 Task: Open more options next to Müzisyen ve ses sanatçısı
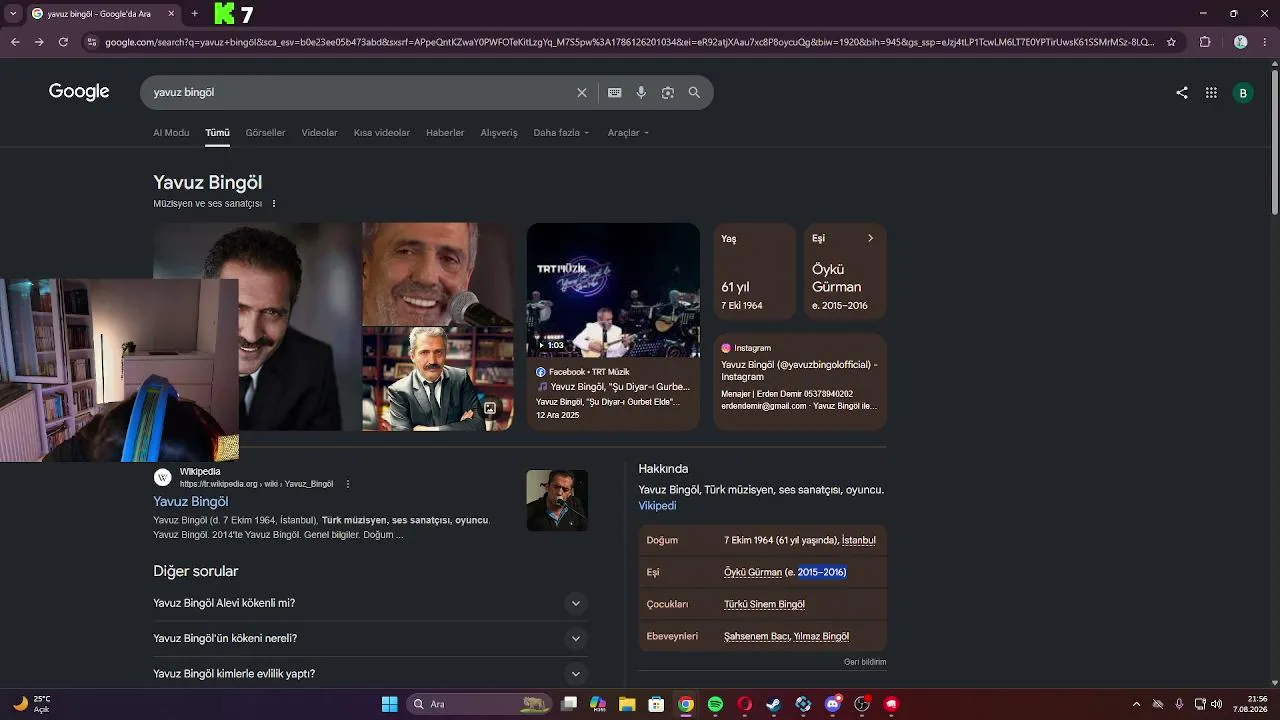(x=274, y=204)
